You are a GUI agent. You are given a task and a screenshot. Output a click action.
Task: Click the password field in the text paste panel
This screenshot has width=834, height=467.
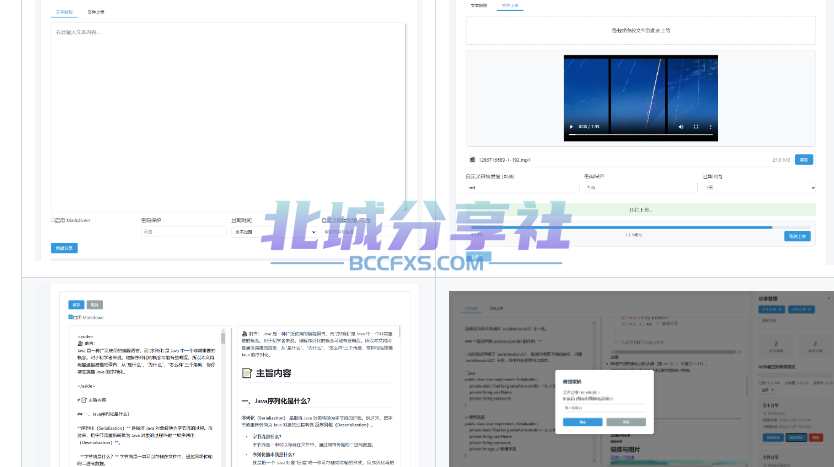tap(184, 232)
